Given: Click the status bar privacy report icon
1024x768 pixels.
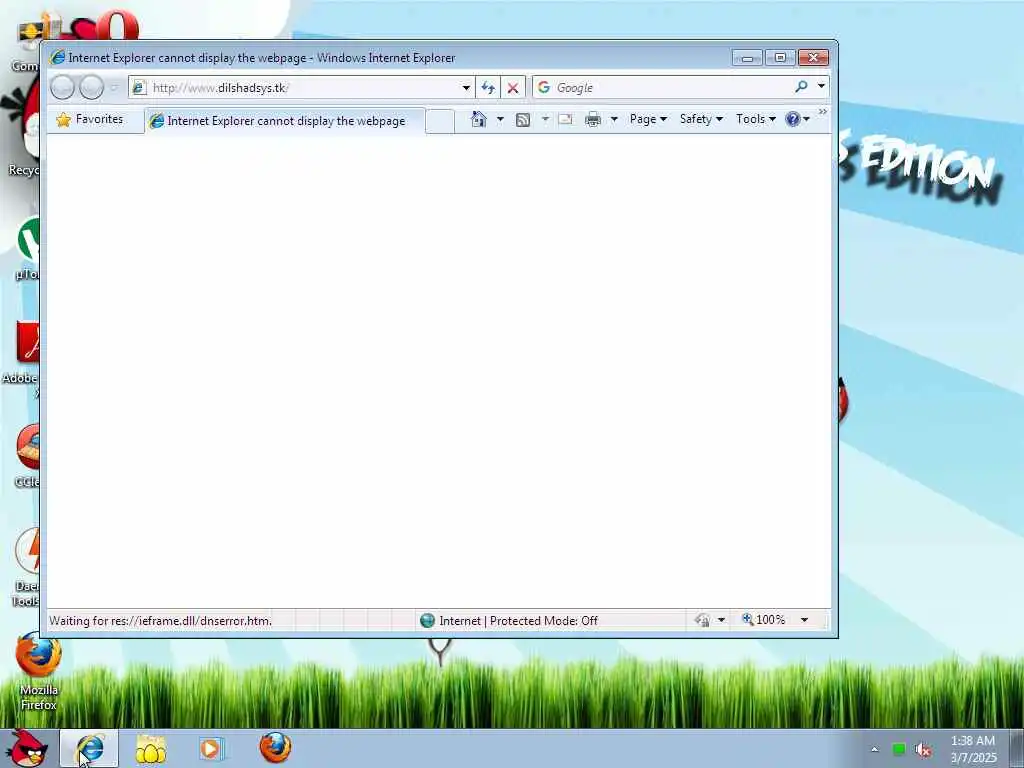Looking at the screenshot, I should (x=703, y=620).
